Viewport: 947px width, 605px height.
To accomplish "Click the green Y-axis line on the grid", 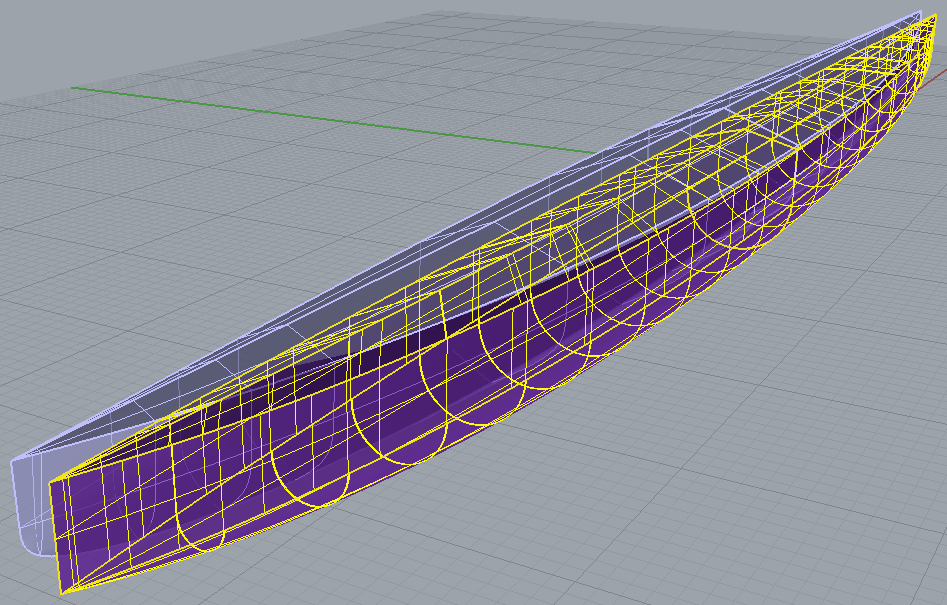I will pos(332,120).
